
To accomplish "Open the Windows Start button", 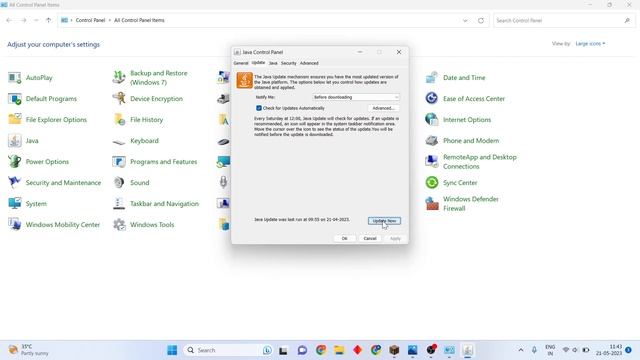I will pyautogui.click(x=172, y=350).
